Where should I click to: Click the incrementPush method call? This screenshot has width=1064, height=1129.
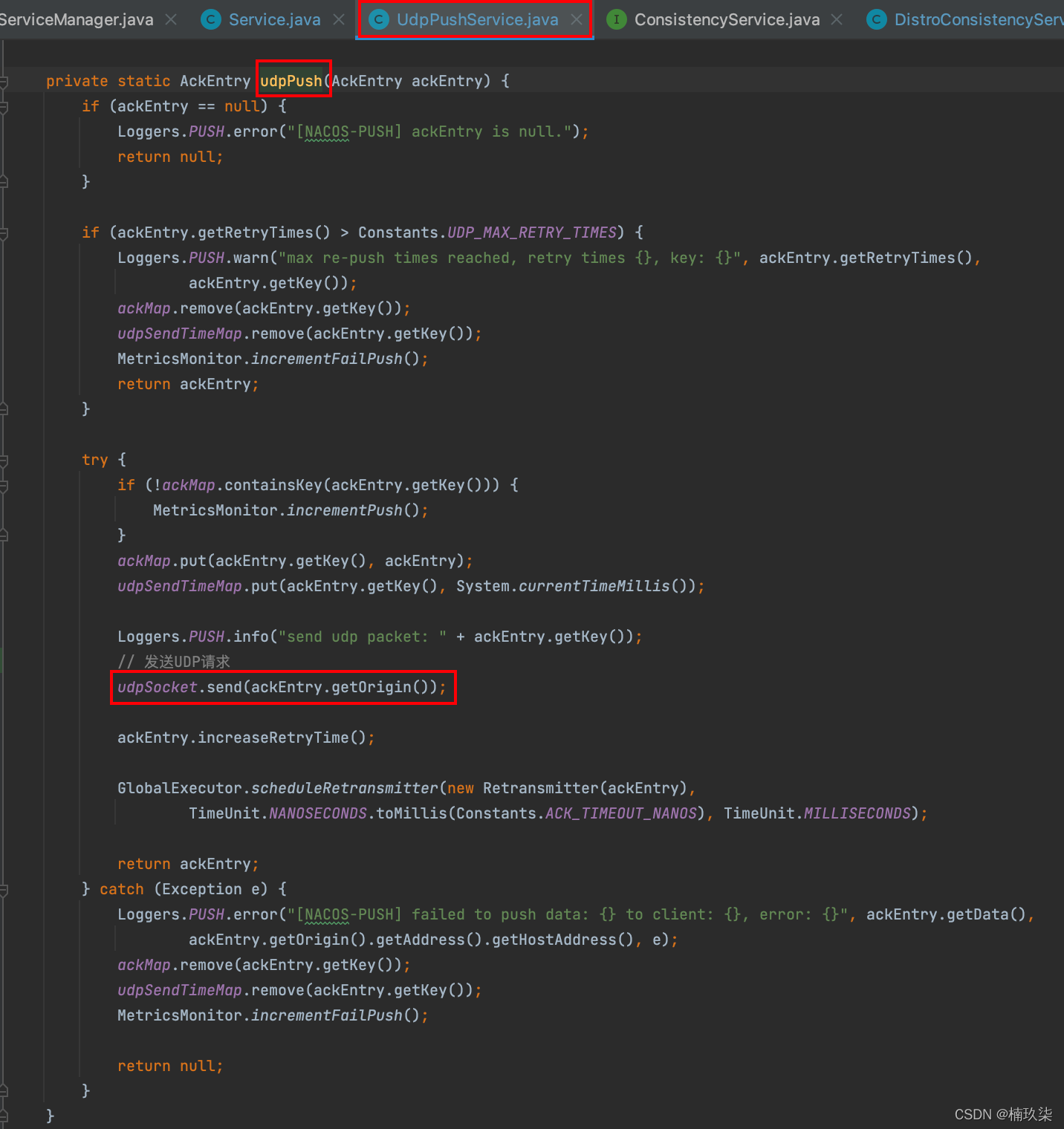(x=345, y=510)
